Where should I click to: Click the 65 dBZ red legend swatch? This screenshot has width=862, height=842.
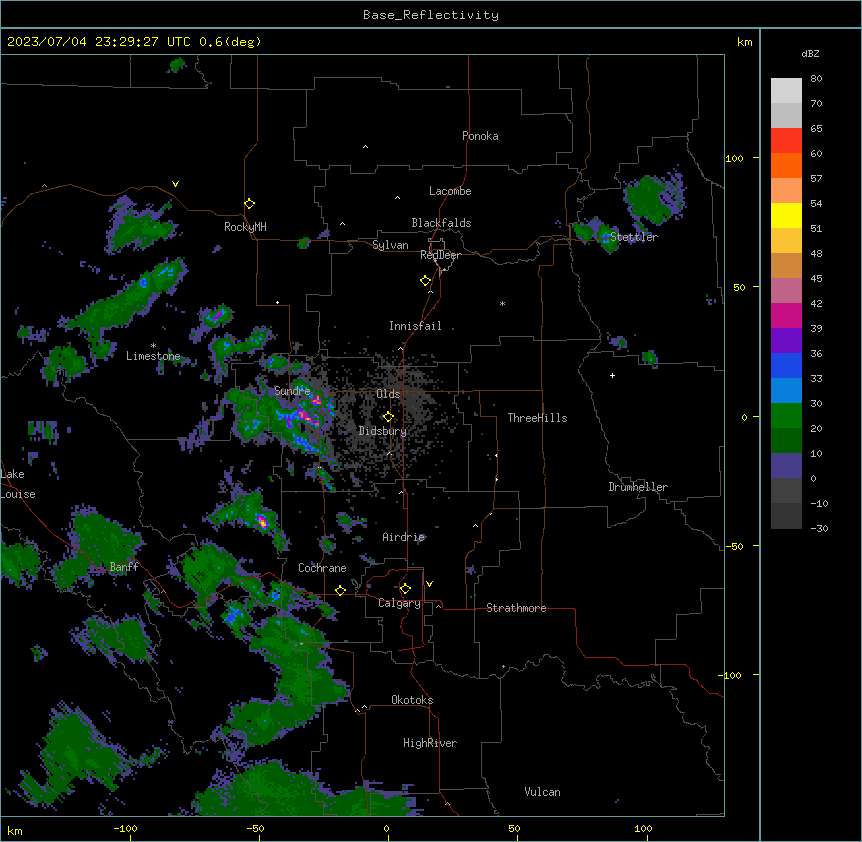coord(786,141)
